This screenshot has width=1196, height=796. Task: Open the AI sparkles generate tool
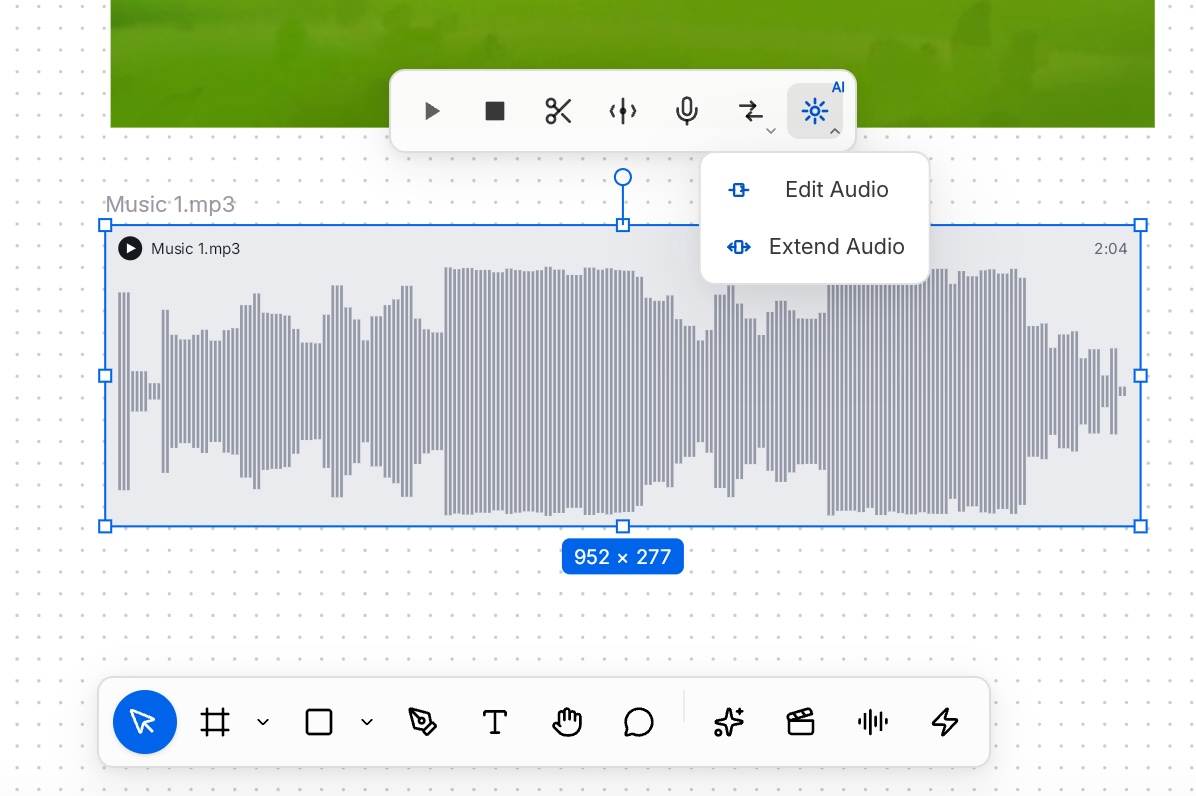[728, 721]
